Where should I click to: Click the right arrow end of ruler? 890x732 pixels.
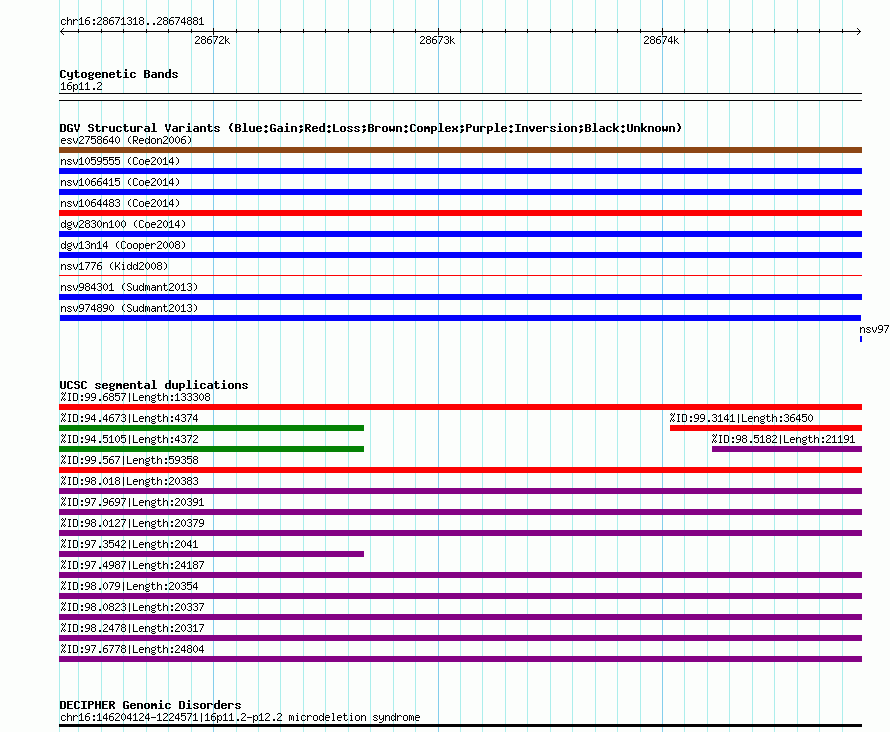point(859,32)
